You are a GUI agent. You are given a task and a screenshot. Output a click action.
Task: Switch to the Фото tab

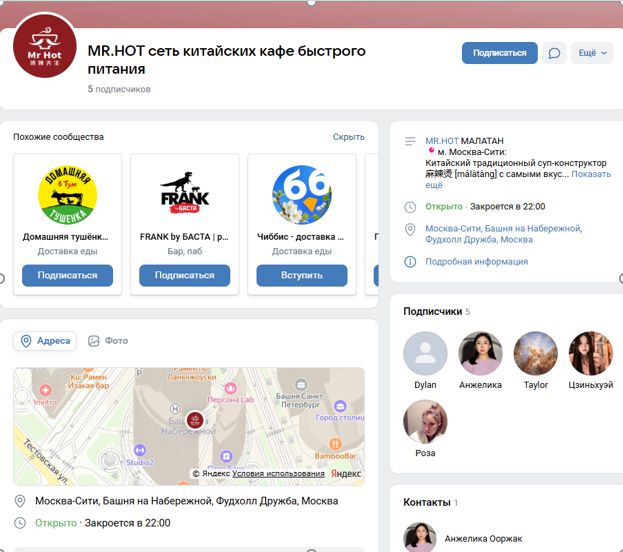(x=108, y=341)
